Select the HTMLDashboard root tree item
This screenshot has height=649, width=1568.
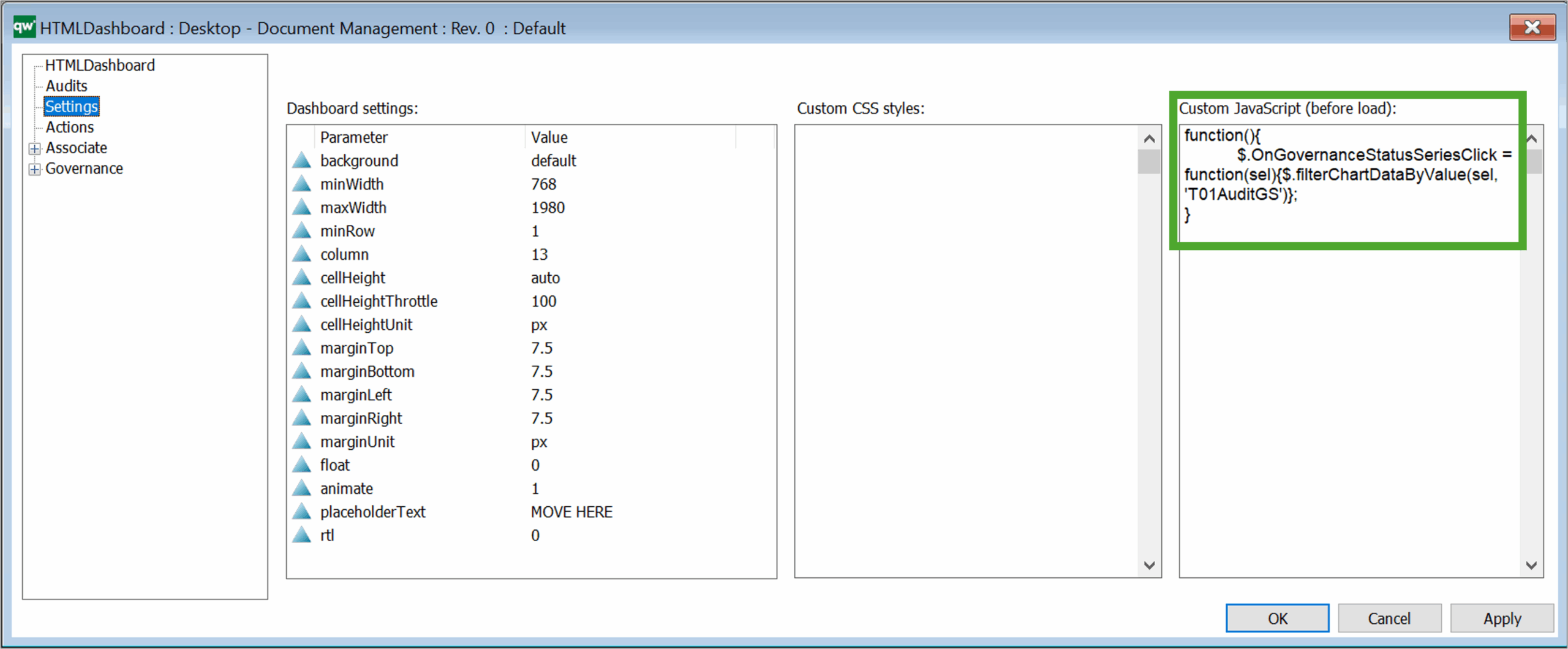point(99,65)
